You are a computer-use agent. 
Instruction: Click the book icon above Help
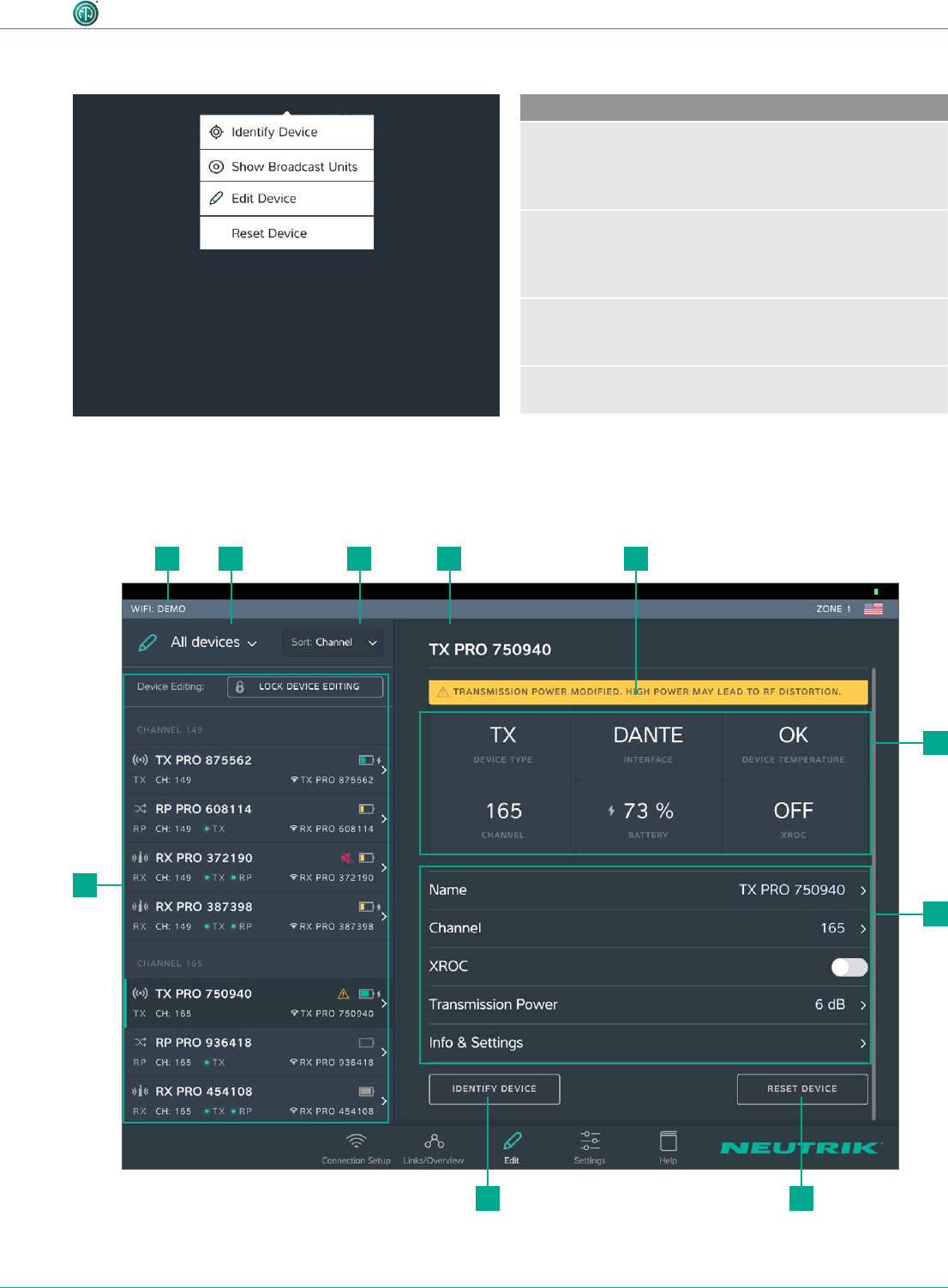[x=669, y=1141]
